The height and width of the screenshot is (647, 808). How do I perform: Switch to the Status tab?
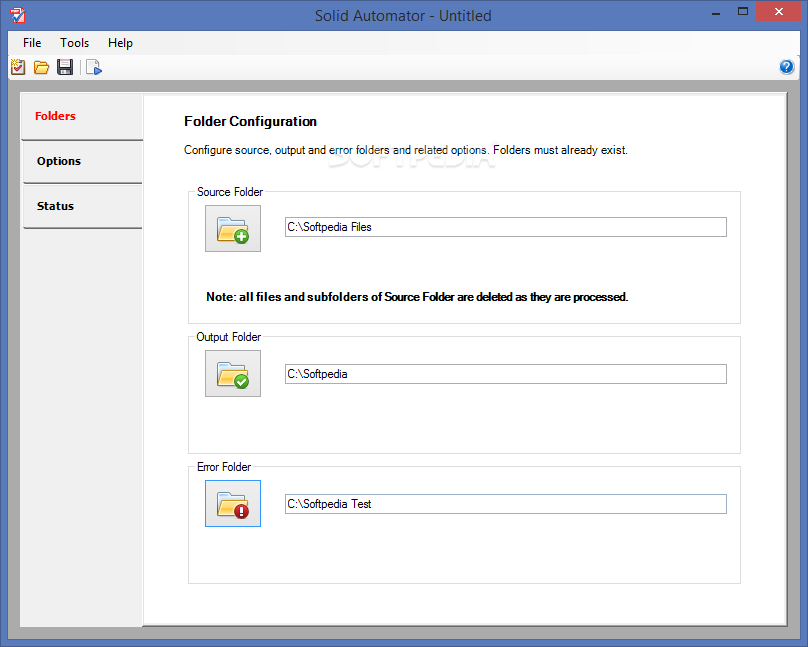point(82,207)
